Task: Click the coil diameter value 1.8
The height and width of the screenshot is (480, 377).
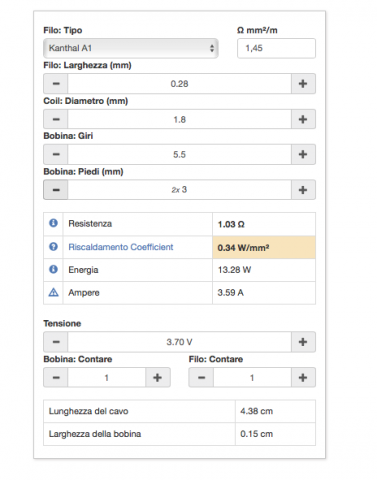Action: (x=179, y=119)
